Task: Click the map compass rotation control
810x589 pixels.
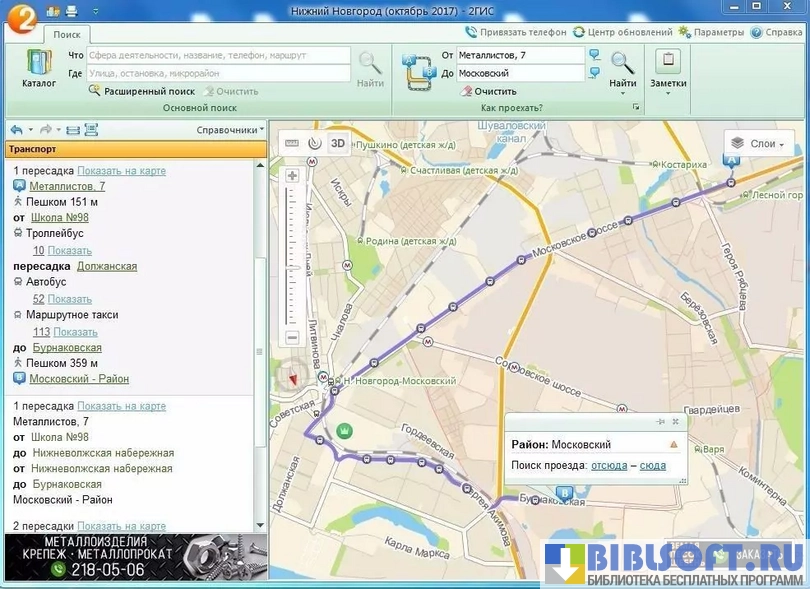Action: (x=292, y=379)
